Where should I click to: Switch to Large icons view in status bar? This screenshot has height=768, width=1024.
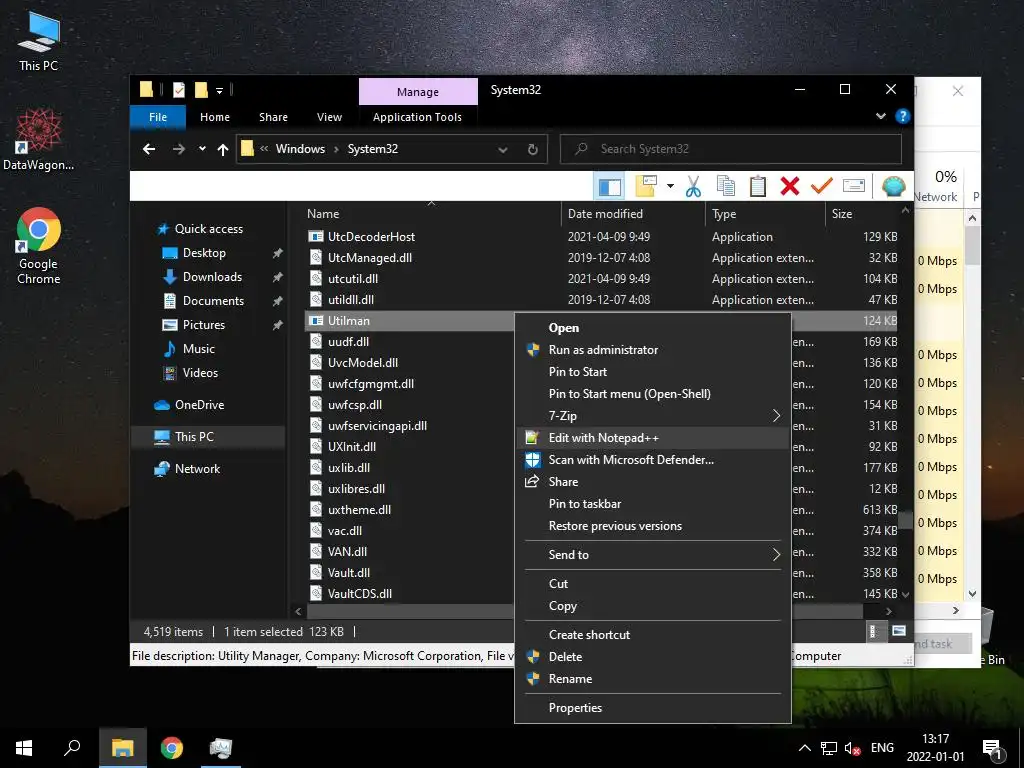coord(899,631)
